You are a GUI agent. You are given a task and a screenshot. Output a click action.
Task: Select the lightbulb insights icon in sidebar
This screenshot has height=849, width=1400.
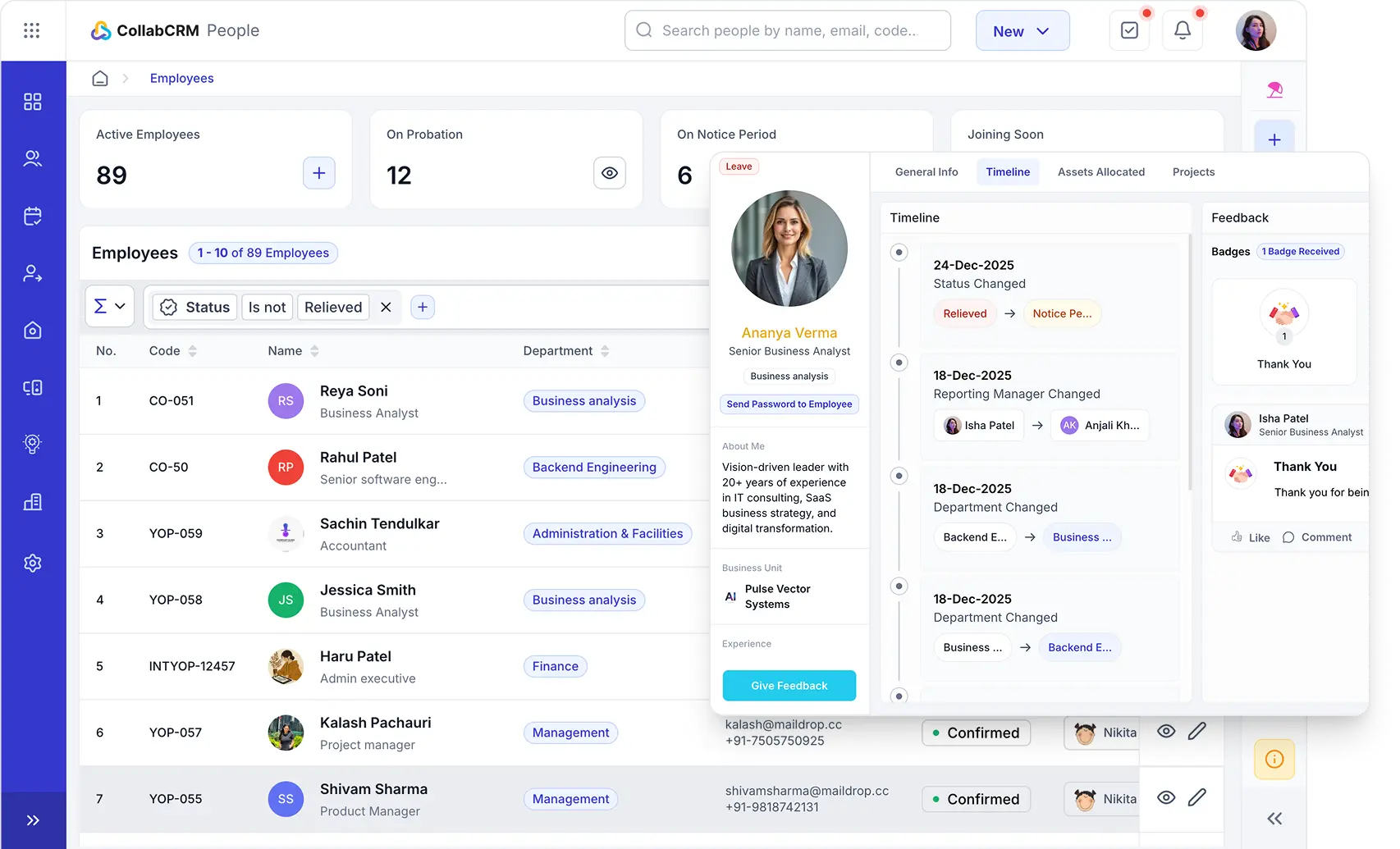[x=33, y=443]
